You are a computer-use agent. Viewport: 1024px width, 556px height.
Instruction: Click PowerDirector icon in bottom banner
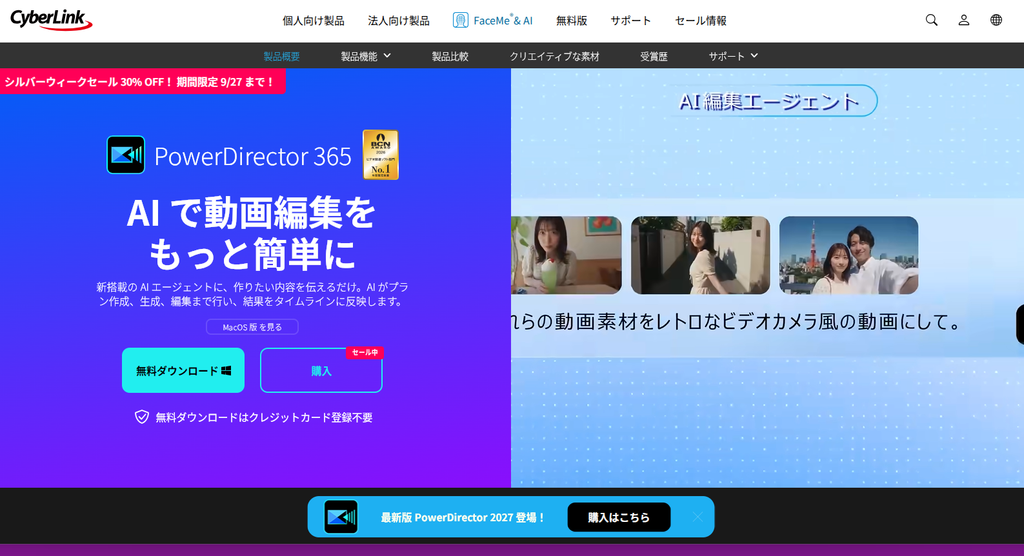(x=341, y=517)
